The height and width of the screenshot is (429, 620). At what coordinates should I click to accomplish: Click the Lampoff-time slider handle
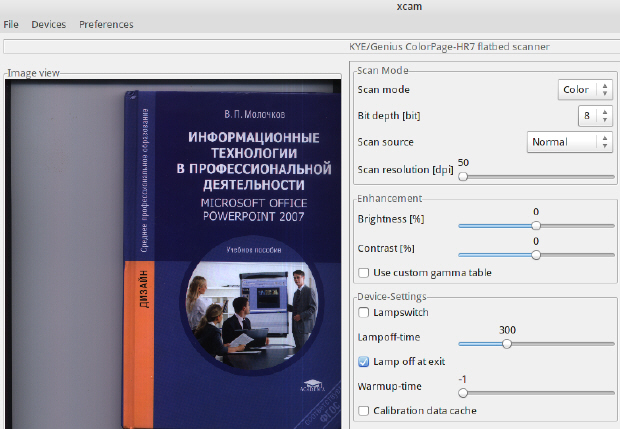pyautogui.click(x=507, y=344)
